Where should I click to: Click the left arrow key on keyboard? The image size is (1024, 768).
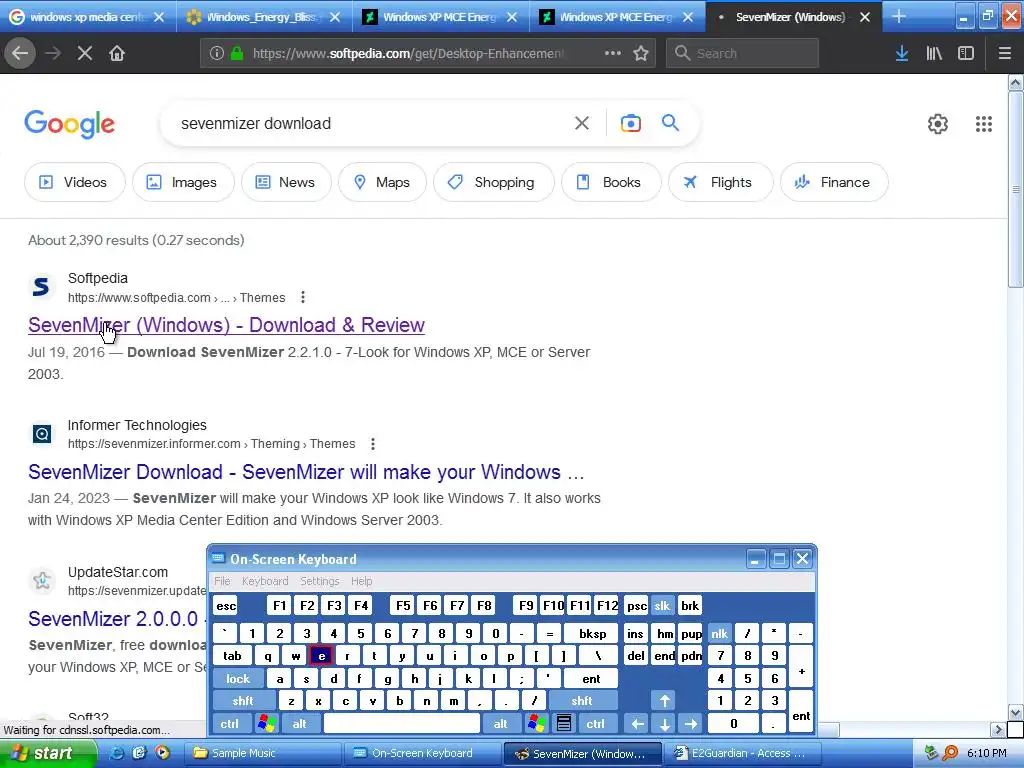(637, 724)
